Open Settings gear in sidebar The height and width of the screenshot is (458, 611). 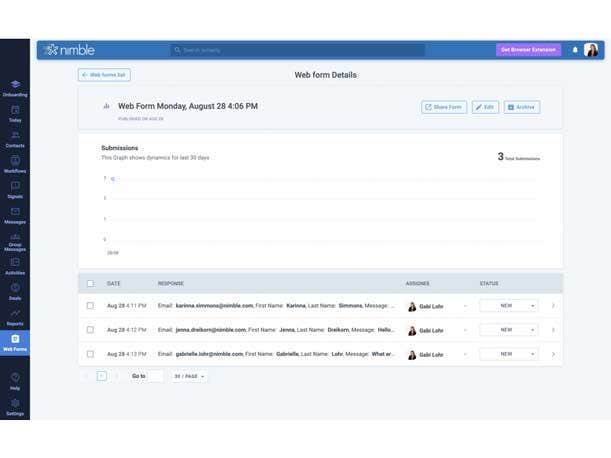point(15,404)
